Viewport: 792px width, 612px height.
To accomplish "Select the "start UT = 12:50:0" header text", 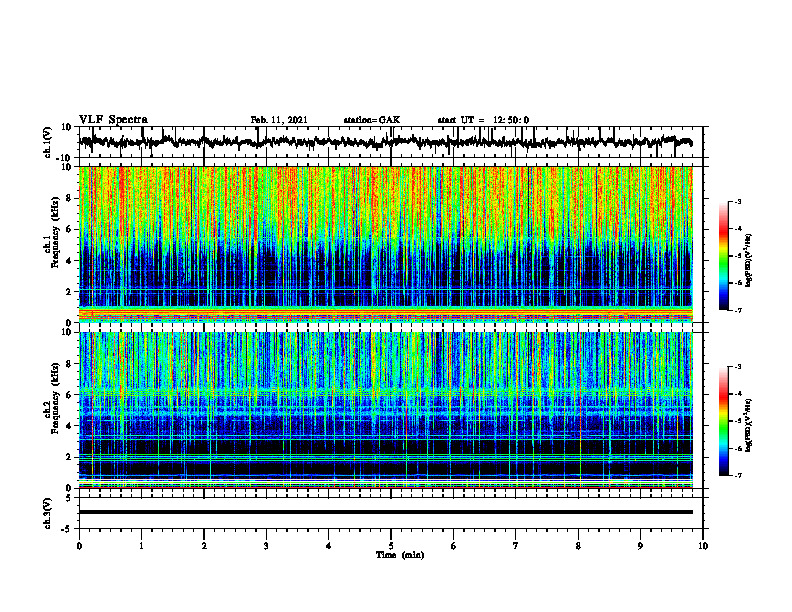I will click(483, 120).
